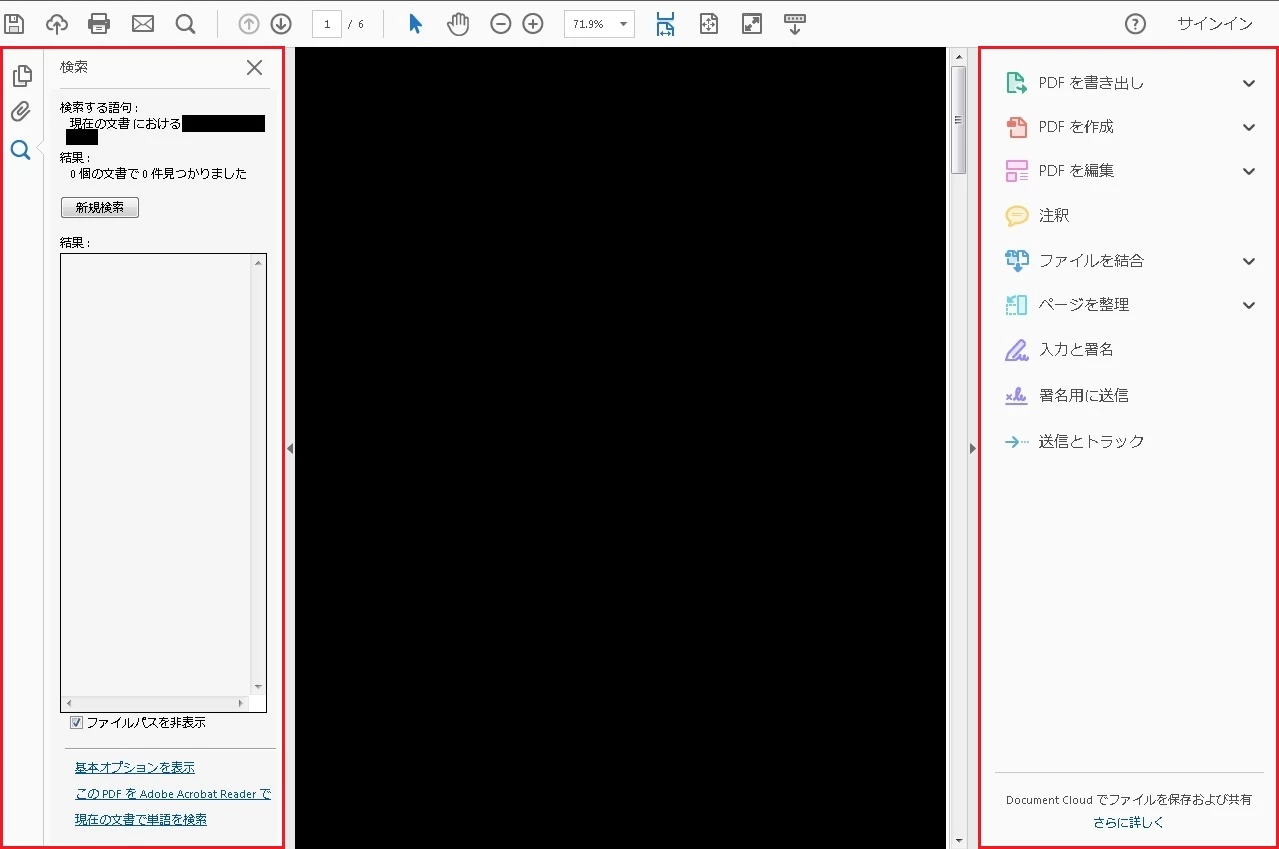
Task: Expand the ページを整理 chevron
Action: pos(1249,305)
